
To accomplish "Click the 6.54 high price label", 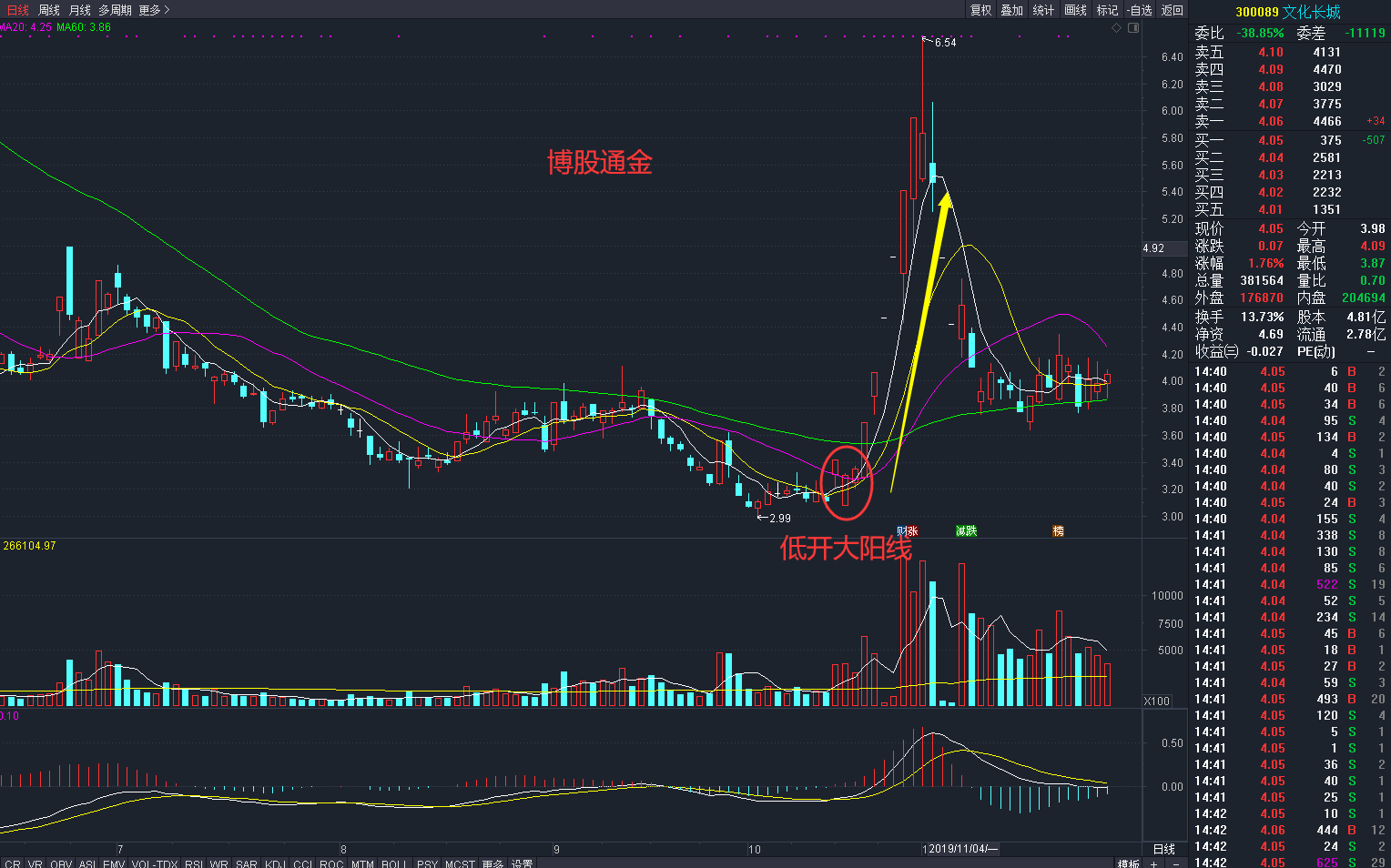I will (x=945, y=43).
